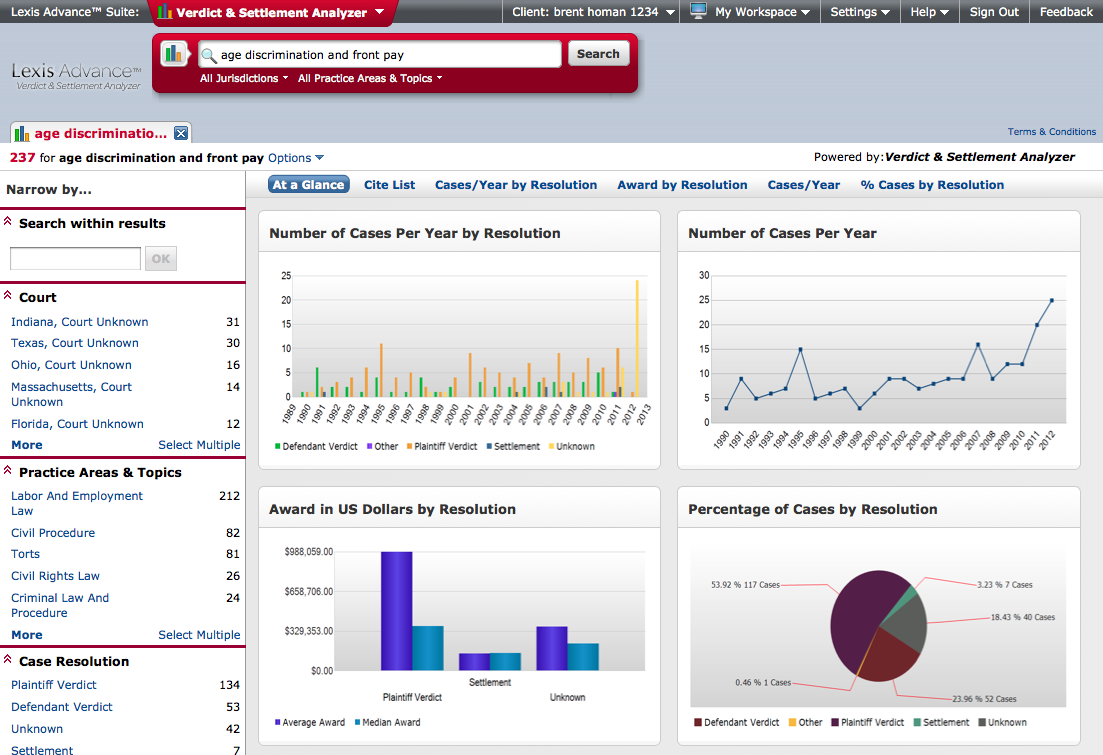Open the Verdict & Settlement Analyzer suite dropdown
1103x755 pixels.
point(380,11)
